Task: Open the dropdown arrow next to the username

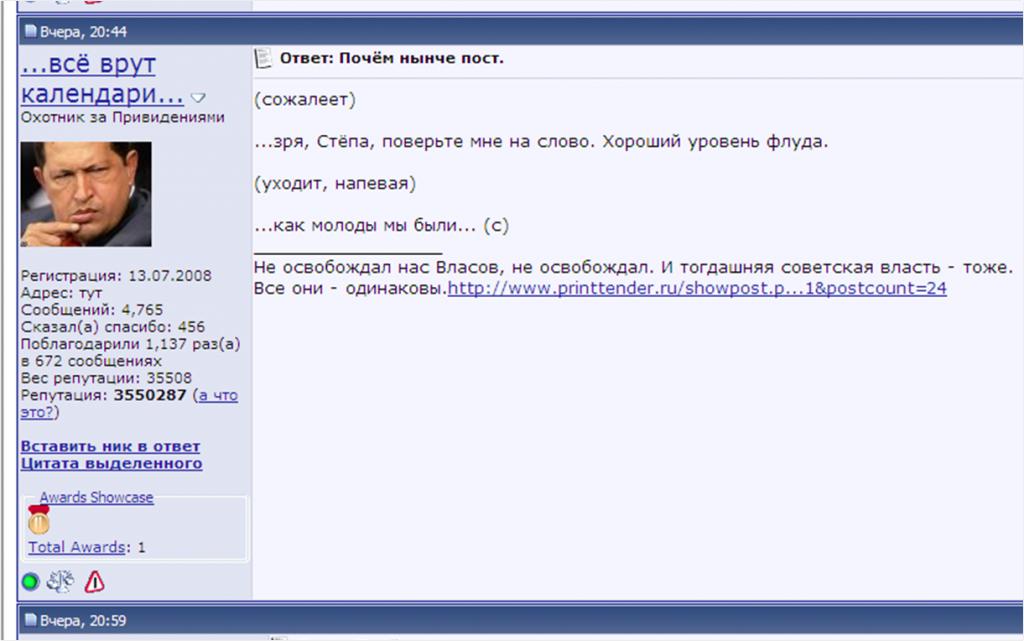Action: coord(198,98)
